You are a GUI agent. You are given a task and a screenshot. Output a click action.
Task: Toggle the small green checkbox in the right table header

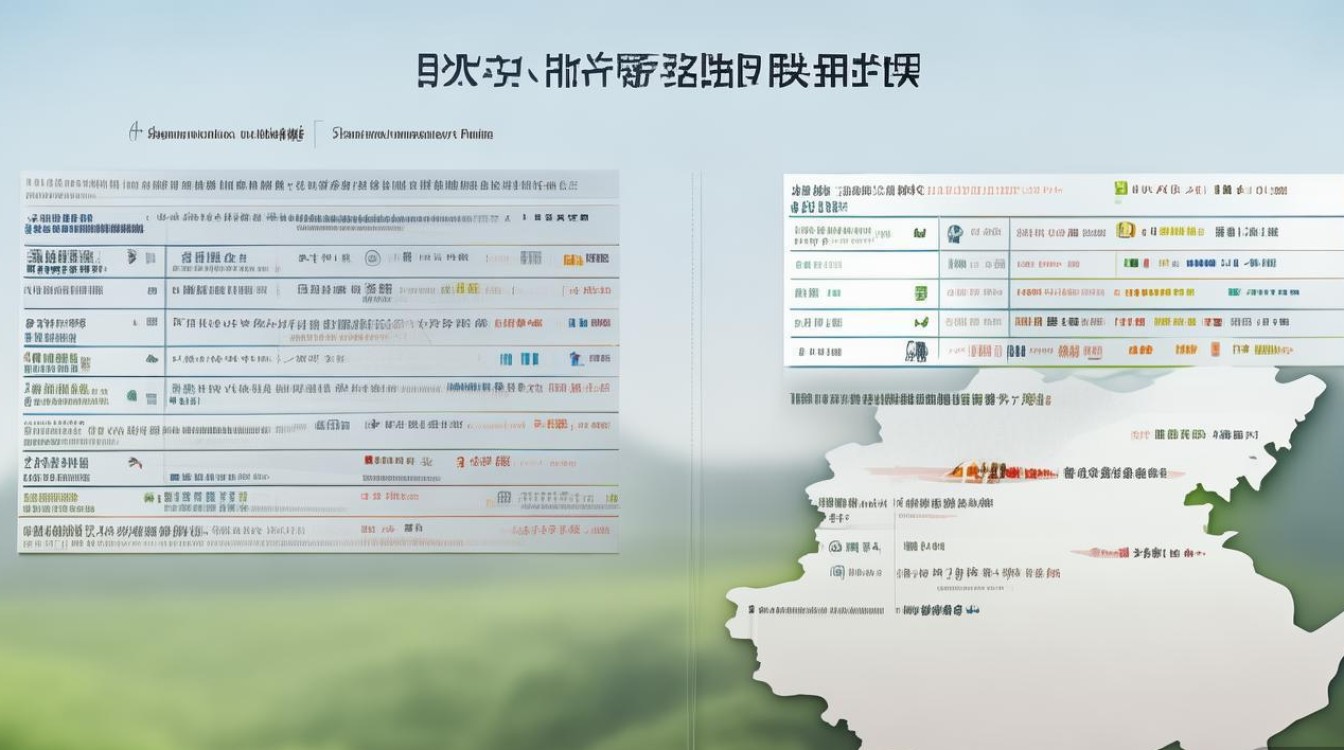(x=1120, y=186)
